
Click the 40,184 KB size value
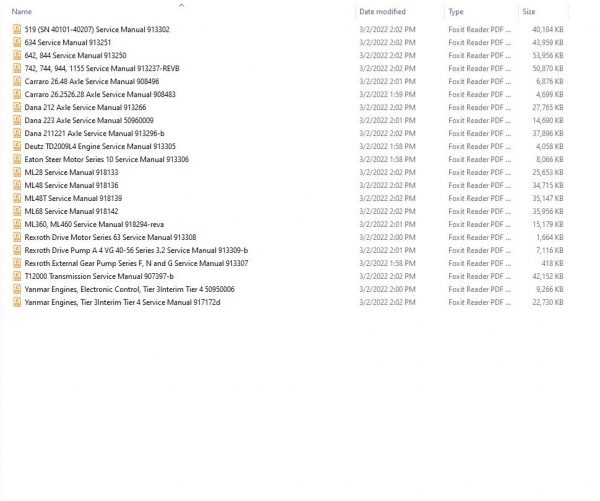tap(548, 29)
